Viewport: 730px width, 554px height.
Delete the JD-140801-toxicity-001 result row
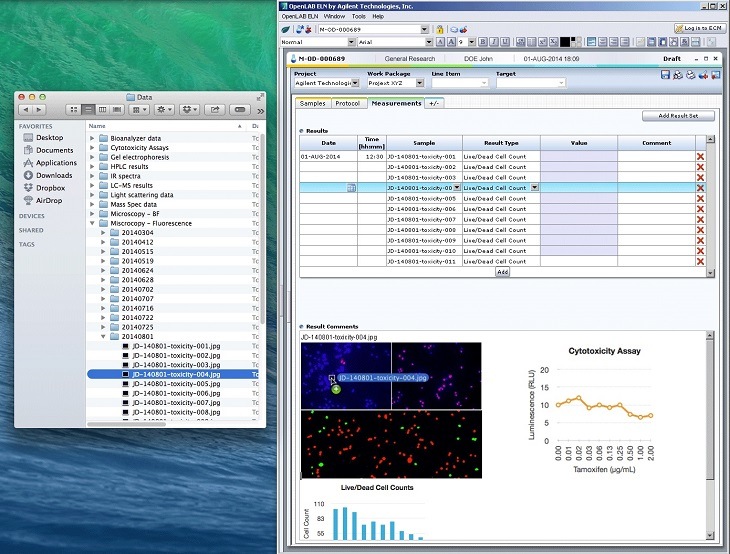pos(700,156)
